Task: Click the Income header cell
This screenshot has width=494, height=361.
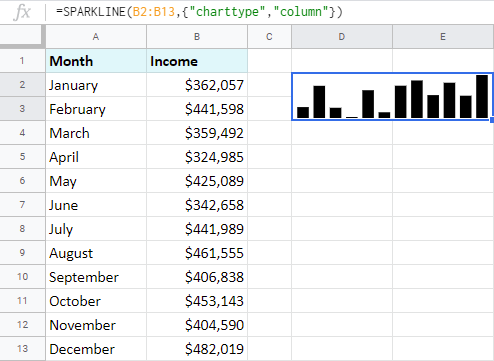Action: pyautogui.click(x=197, y=61)
